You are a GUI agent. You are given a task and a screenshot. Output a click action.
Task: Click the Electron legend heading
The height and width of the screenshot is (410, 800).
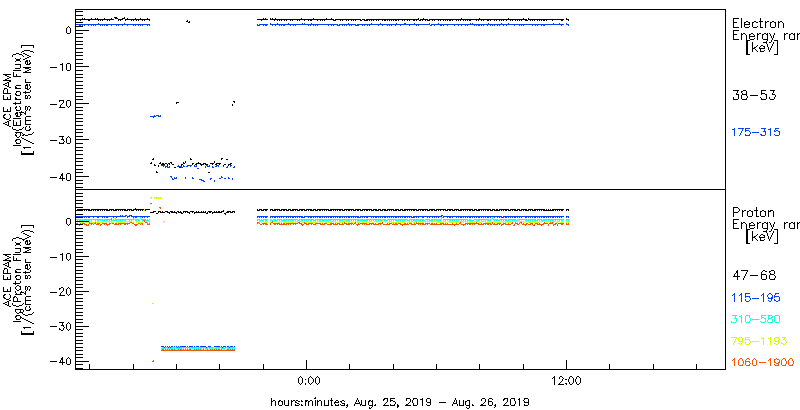pos(758,23)
